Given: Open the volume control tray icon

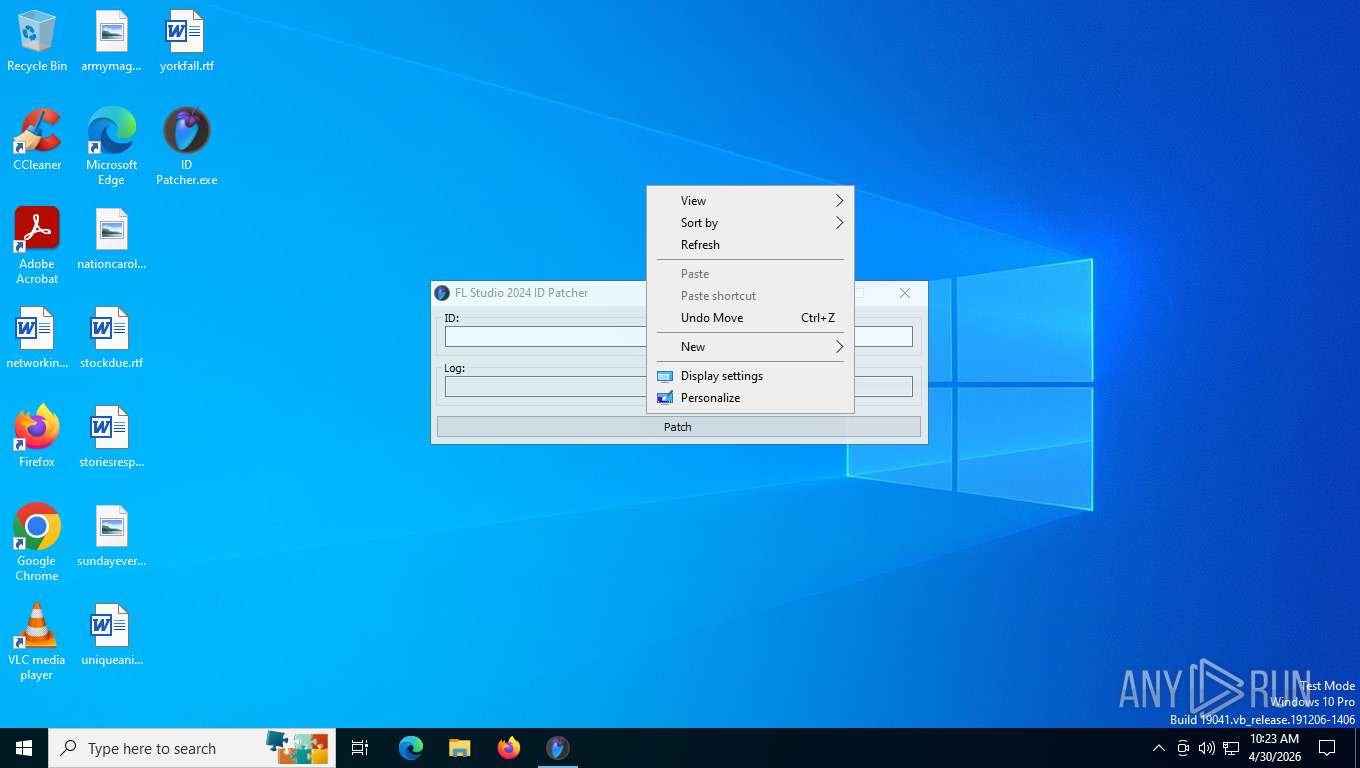Looking at the screenshot, I should [1206, 748].
